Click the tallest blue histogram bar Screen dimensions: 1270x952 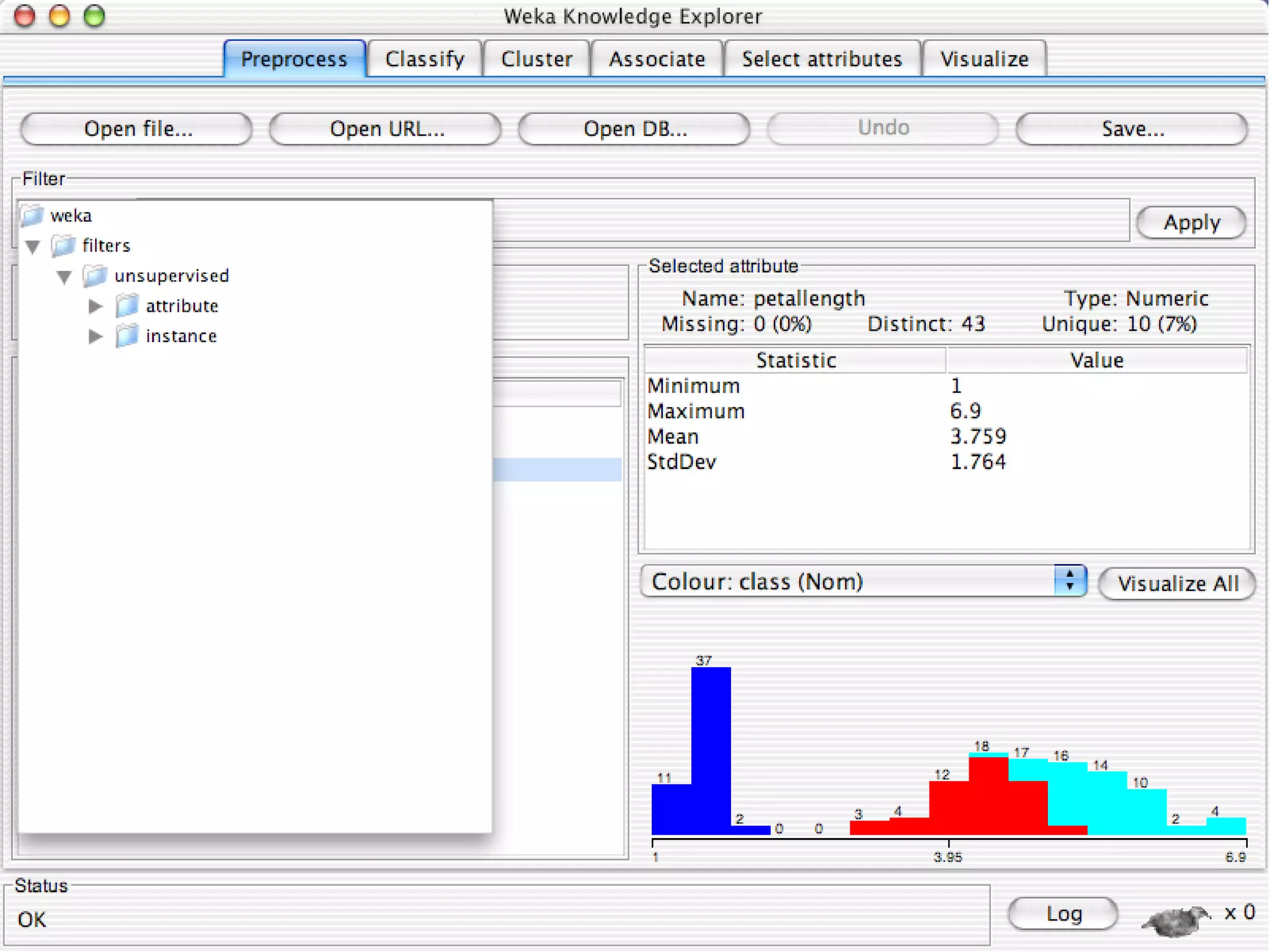(711, 750)
